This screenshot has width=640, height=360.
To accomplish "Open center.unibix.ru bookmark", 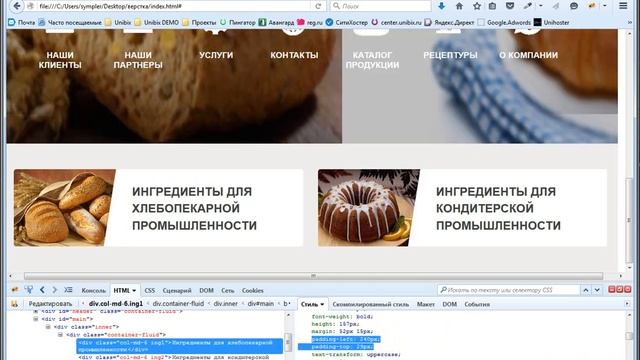I will (x=396, y=22).
